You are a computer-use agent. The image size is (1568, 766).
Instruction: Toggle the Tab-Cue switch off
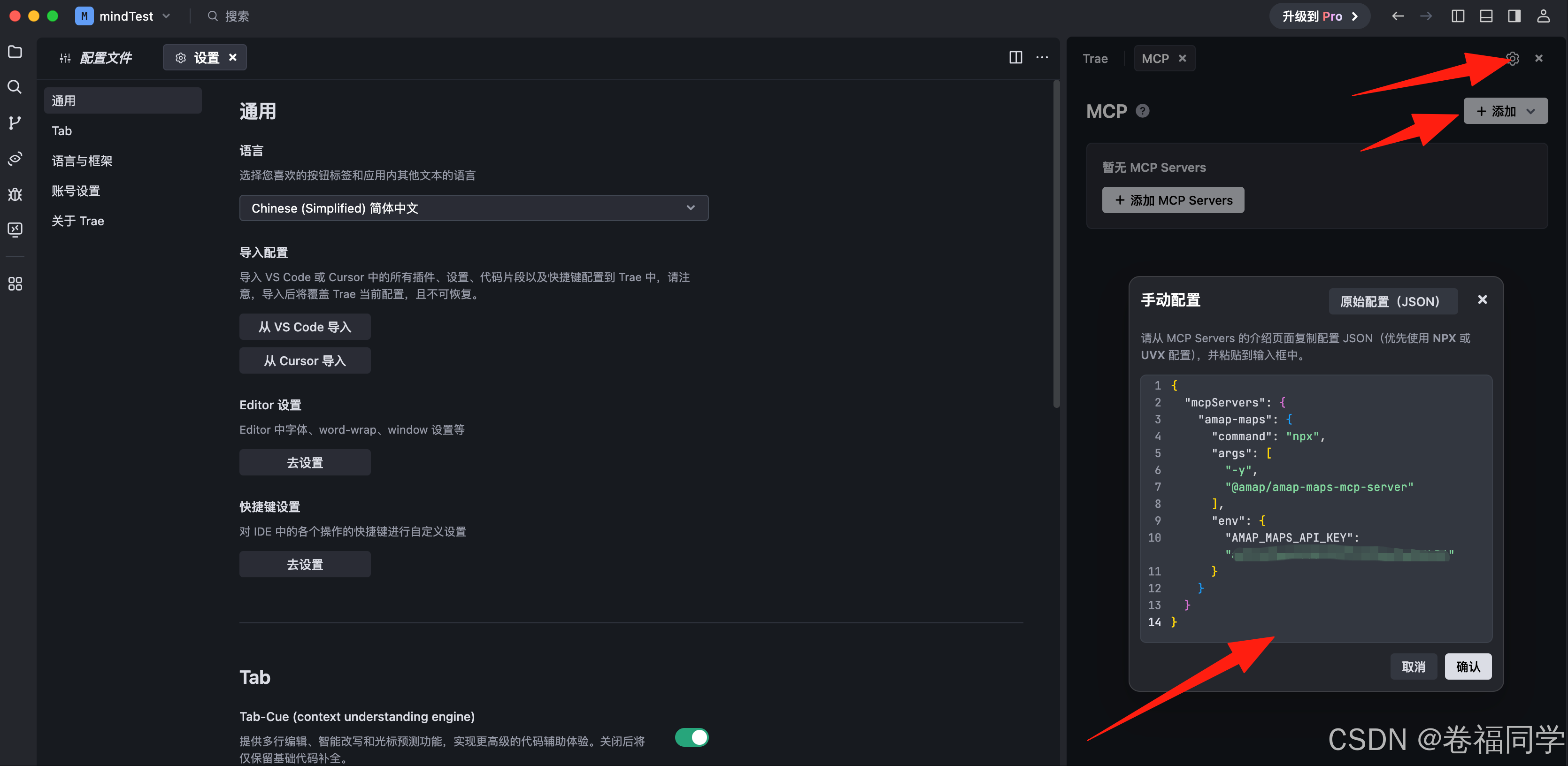(692, 737)
